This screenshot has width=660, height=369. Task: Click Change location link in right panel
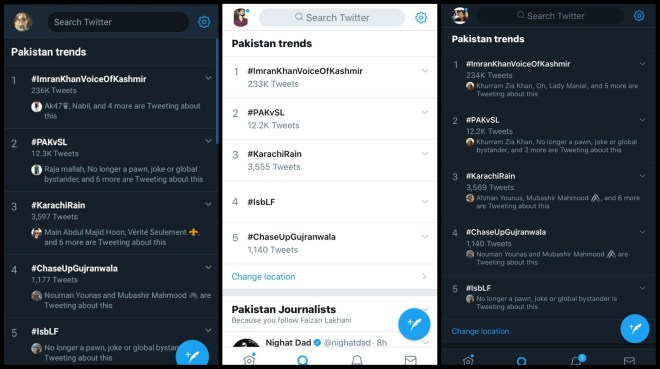tap(480, 331)
